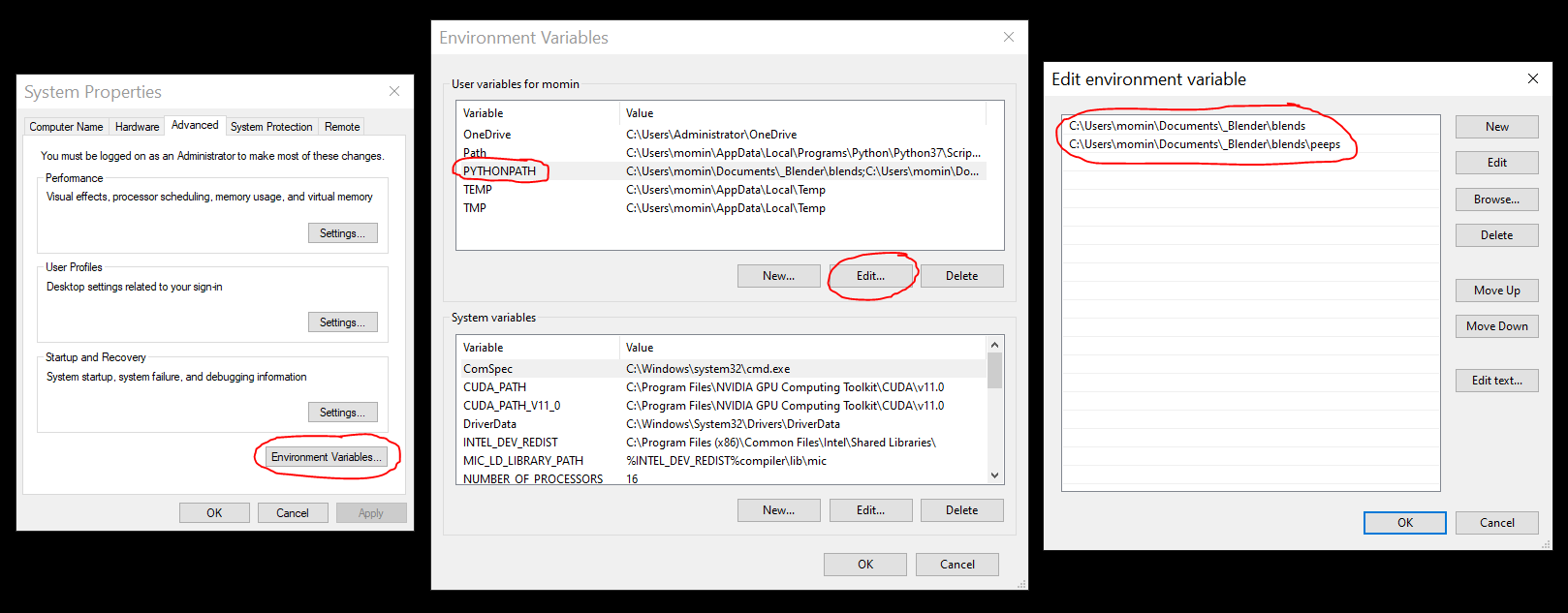
Task: Select the CUDA_PATH system variable
Action: [495, 387]
